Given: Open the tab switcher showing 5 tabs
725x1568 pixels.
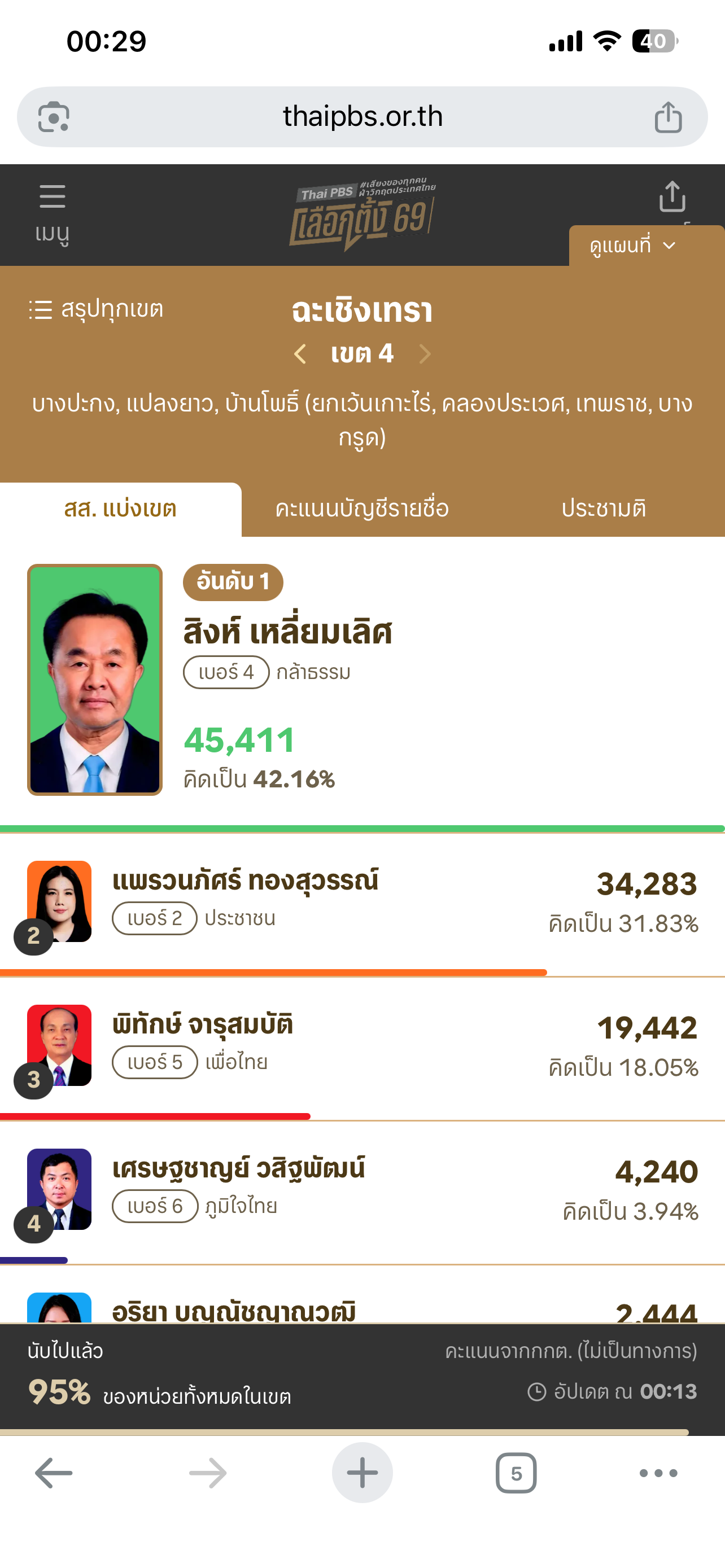Looking at the screenshot, I should click(x=516, y=1473).
